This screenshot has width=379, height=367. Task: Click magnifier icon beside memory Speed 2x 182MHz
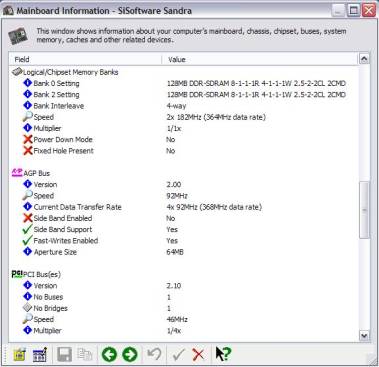28,117
